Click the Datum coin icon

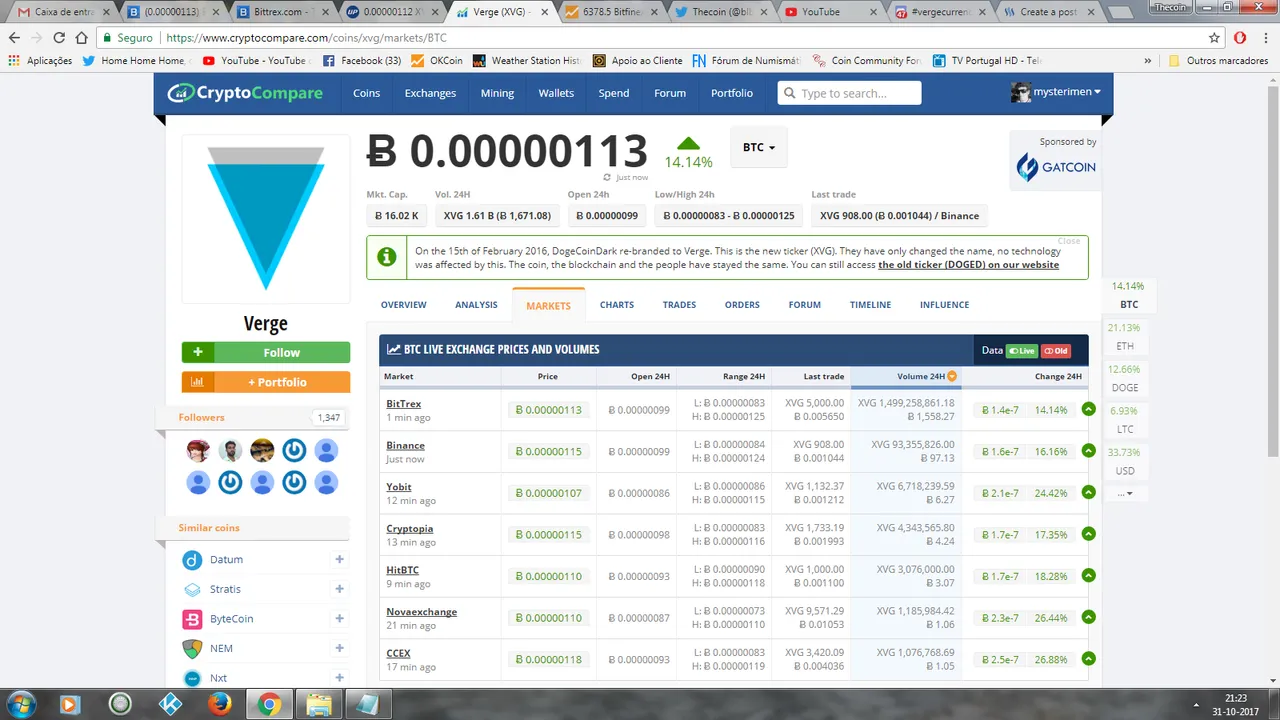(x=193, y=560)
